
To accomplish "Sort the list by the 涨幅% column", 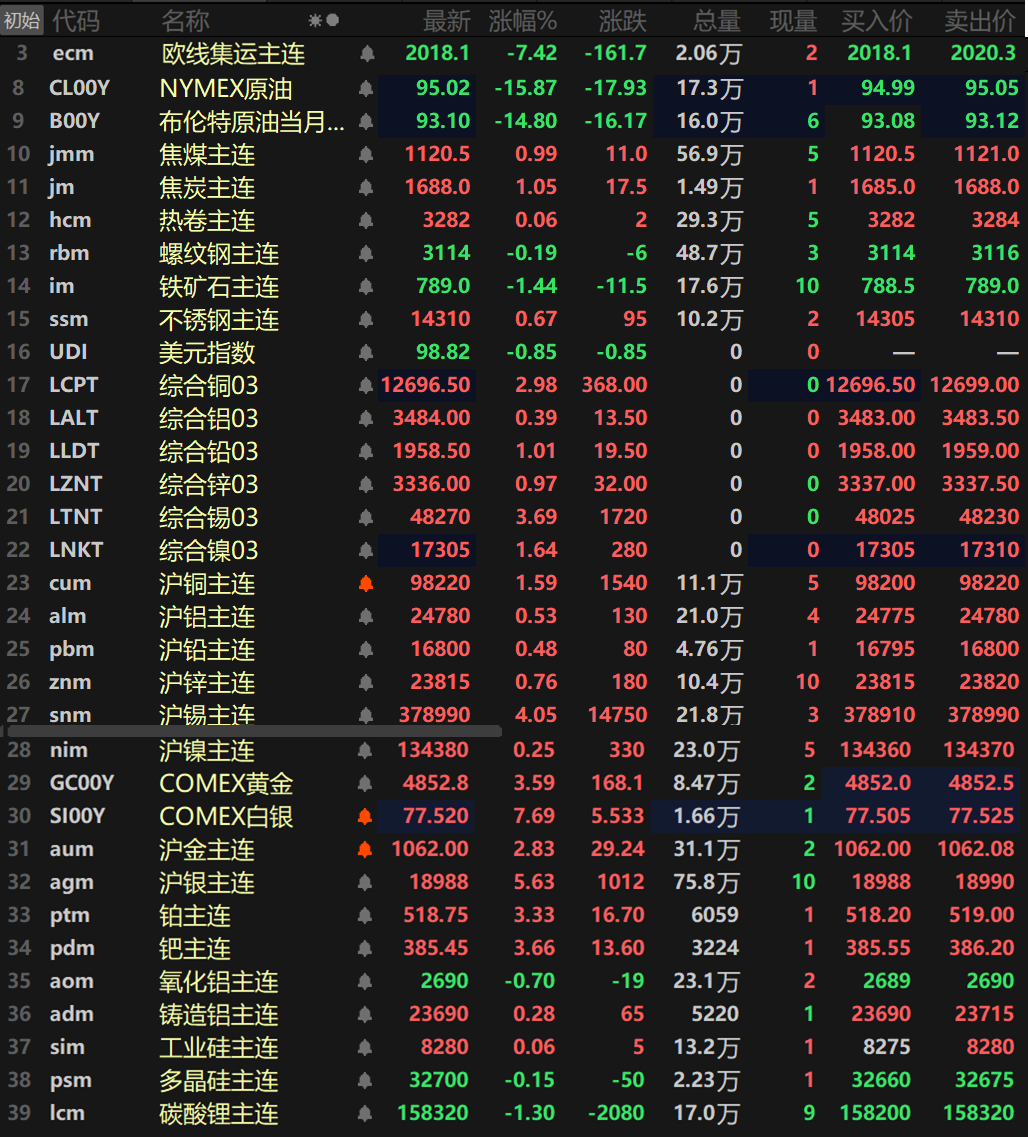I will pyautogui.click(x=522, y=19).
